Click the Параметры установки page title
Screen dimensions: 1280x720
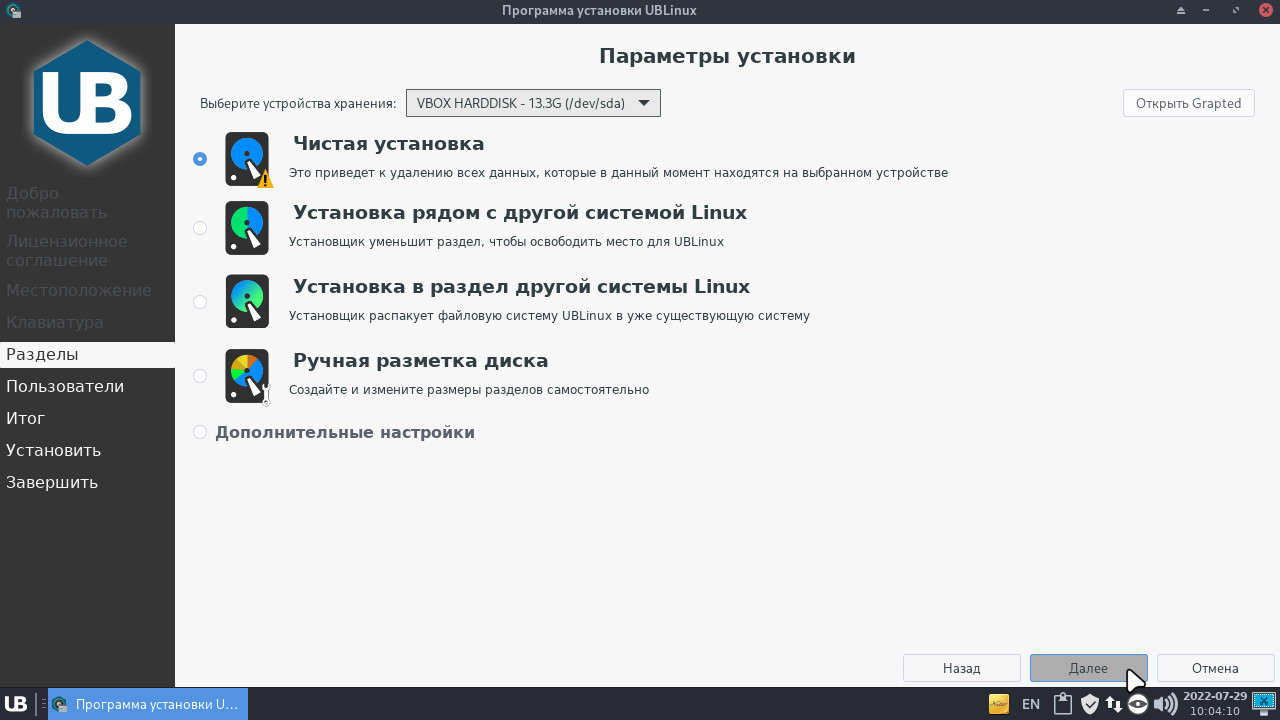727,56
